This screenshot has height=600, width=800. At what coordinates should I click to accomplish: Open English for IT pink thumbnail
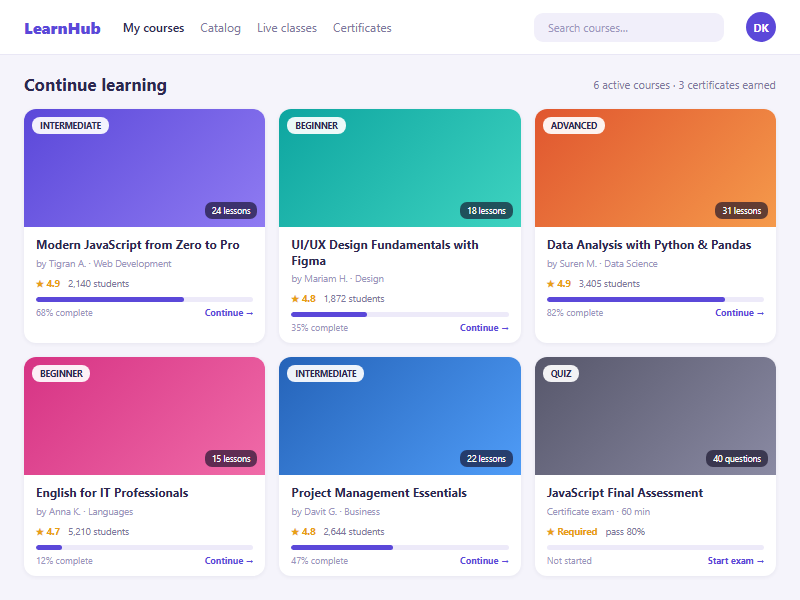click(144, 416)
